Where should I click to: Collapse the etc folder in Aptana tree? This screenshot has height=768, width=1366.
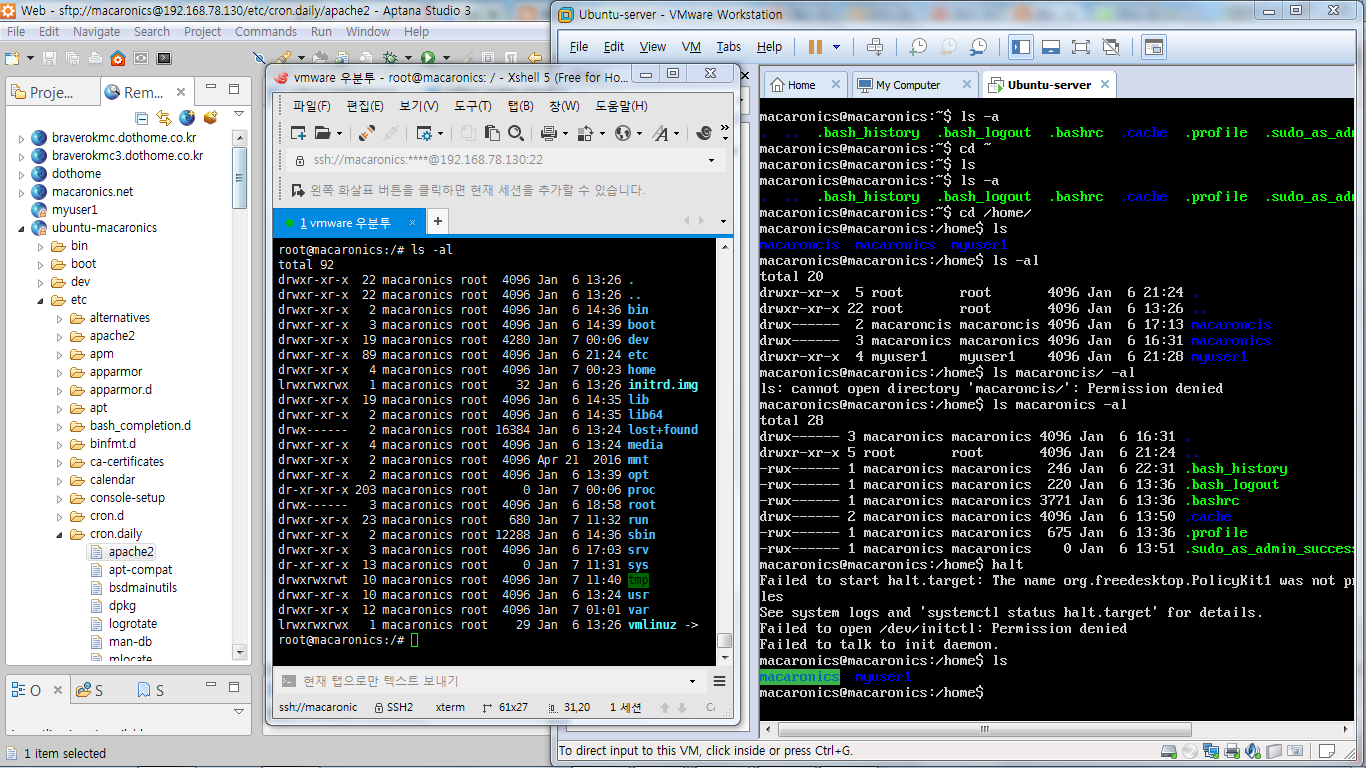point(42,300)
